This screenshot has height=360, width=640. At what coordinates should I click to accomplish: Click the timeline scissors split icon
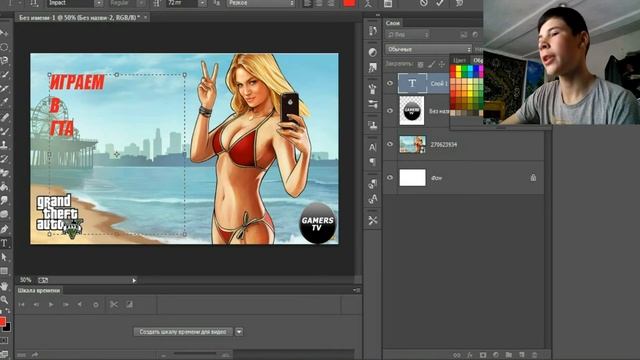click(114, 304)
